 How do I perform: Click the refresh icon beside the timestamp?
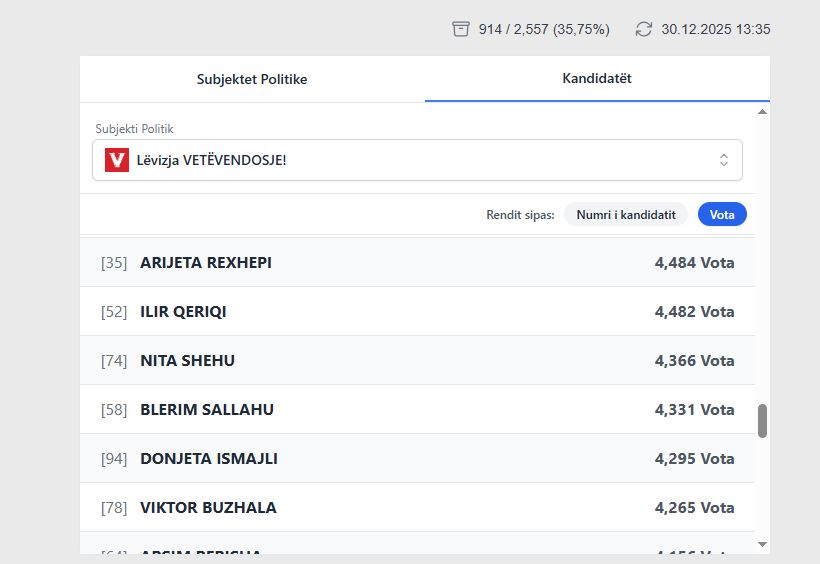pyautogui.click(x=644, y=29)
